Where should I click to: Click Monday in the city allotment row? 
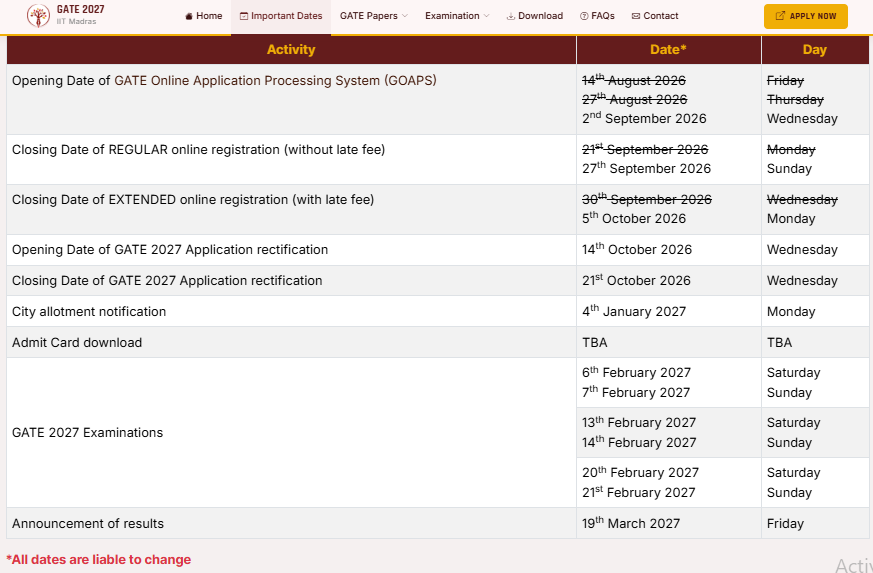pos(791,312)
